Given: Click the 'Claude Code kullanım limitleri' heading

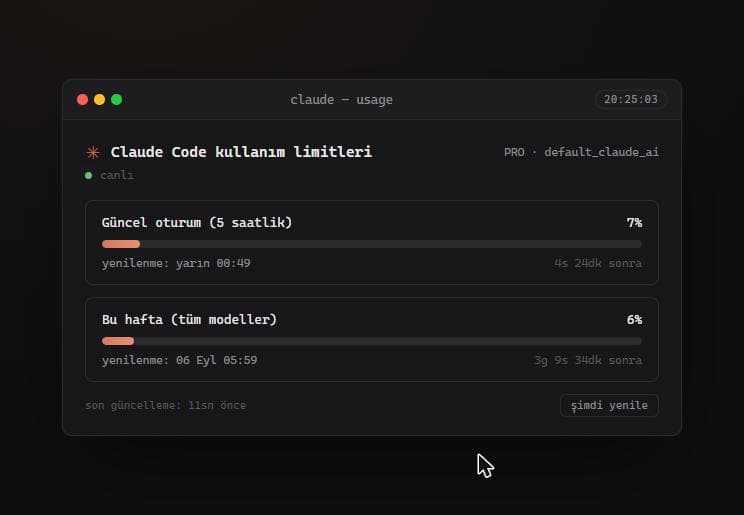Looking at the screenshot, I should coord(241,152).
